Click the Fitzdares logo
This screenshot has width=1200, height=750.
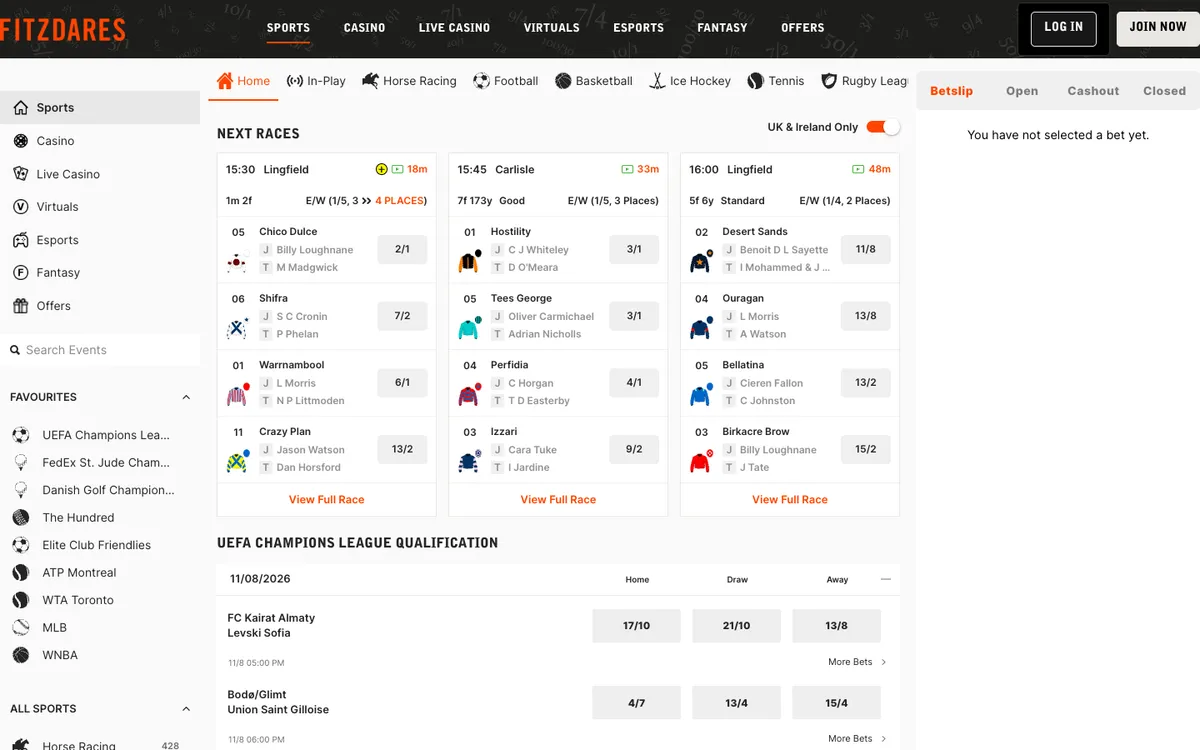click(63, 30)
